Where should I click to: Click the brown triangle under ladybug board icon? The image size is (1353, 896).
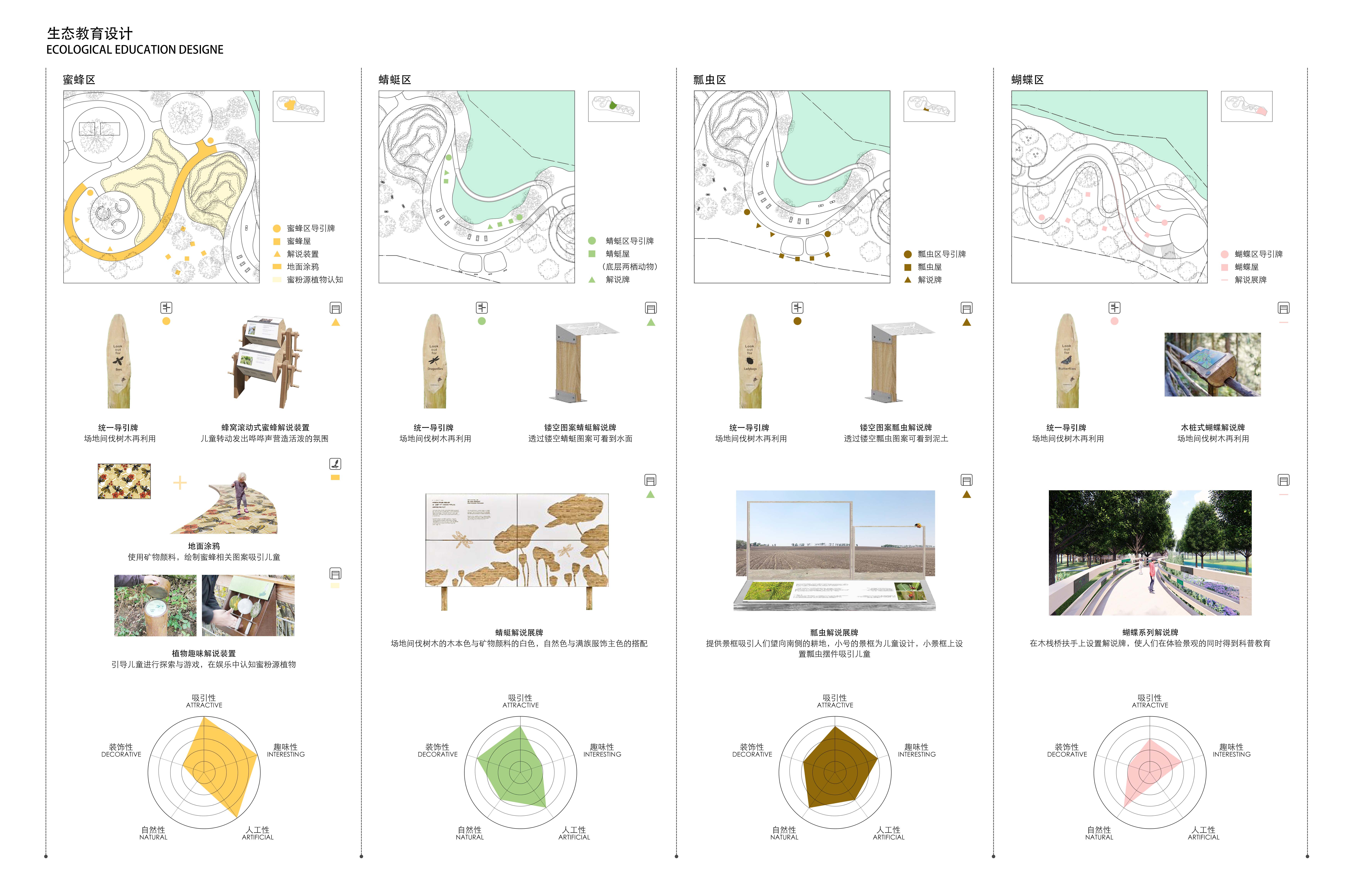[967, 322]
